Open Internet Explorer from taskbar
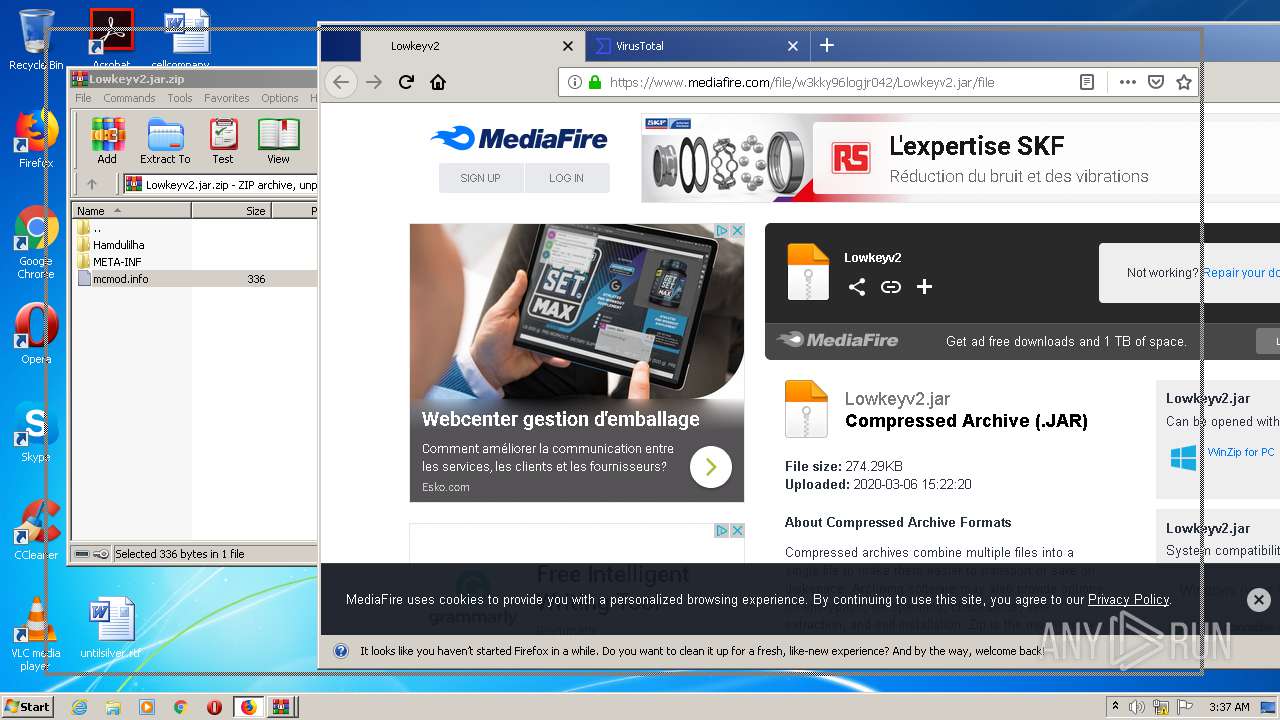 (79, 707)
